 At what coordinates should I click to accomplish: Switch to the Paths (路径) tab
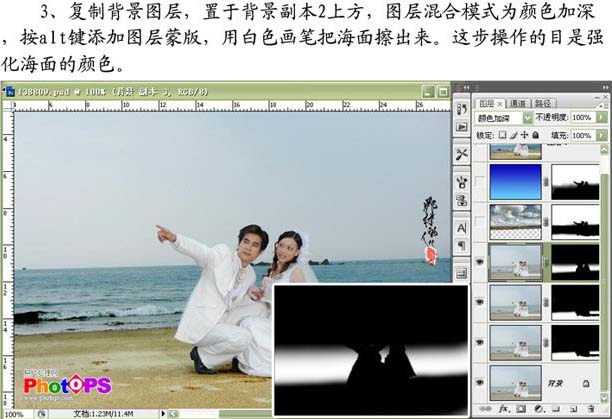click(545, 102)
